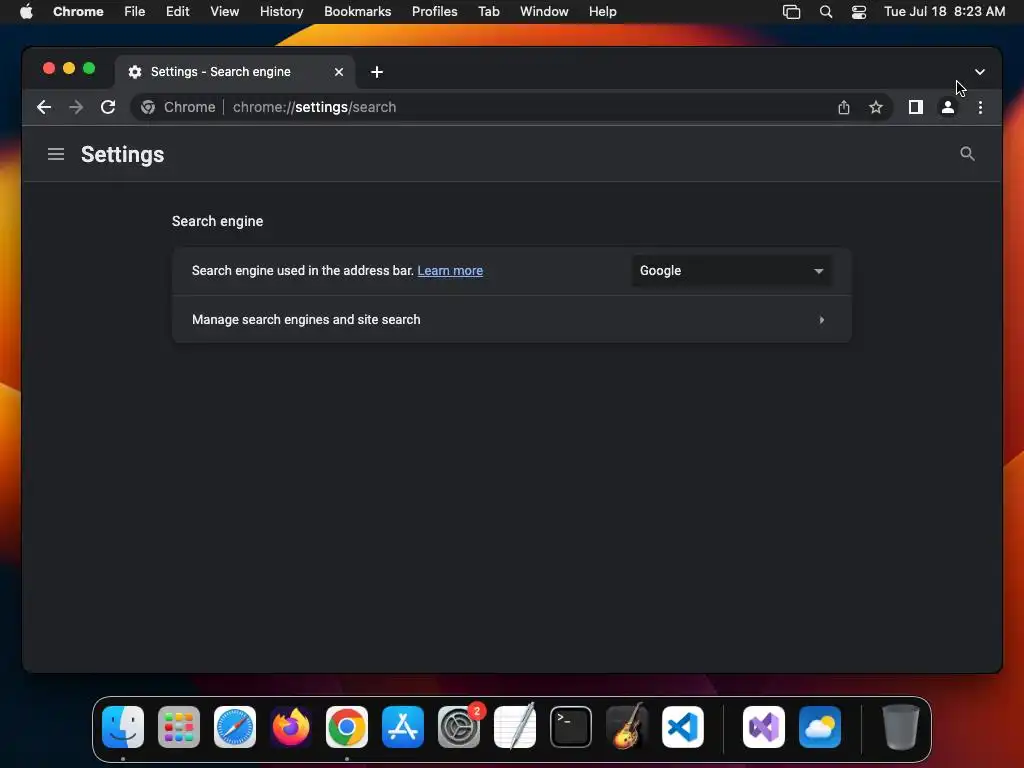Image resolution: width=1024 pixels, height=768 pixels.
Task: Open the Settings hamburger main menu
Action: [x=56, y=154]
